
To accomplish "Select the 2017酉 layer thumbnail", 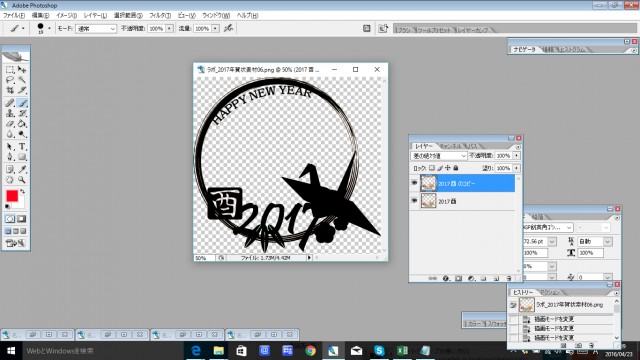I will tap(429, 201).
